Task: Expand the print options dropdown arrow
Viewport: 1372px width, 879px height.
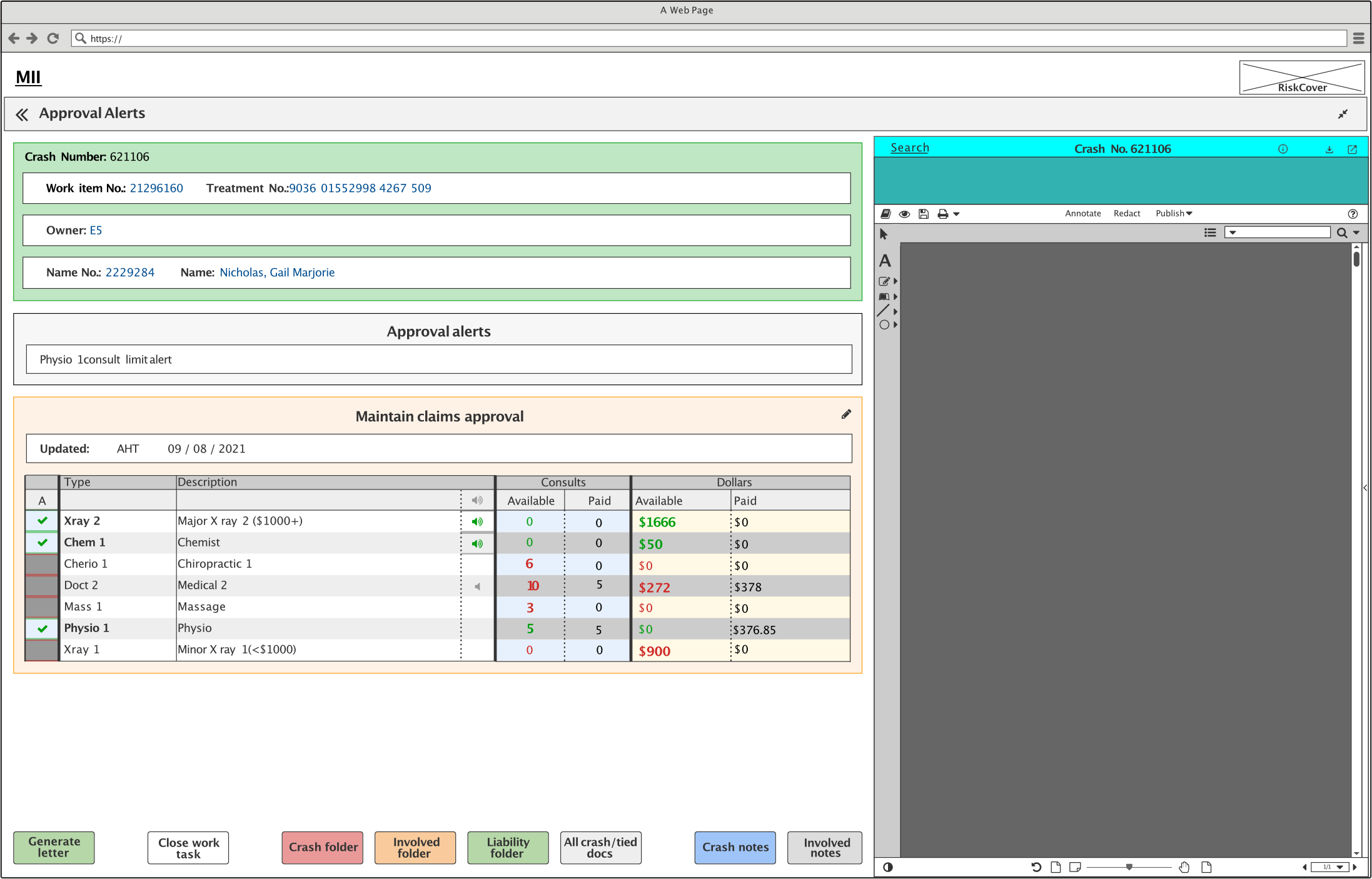Action: [x=956, y=214]
